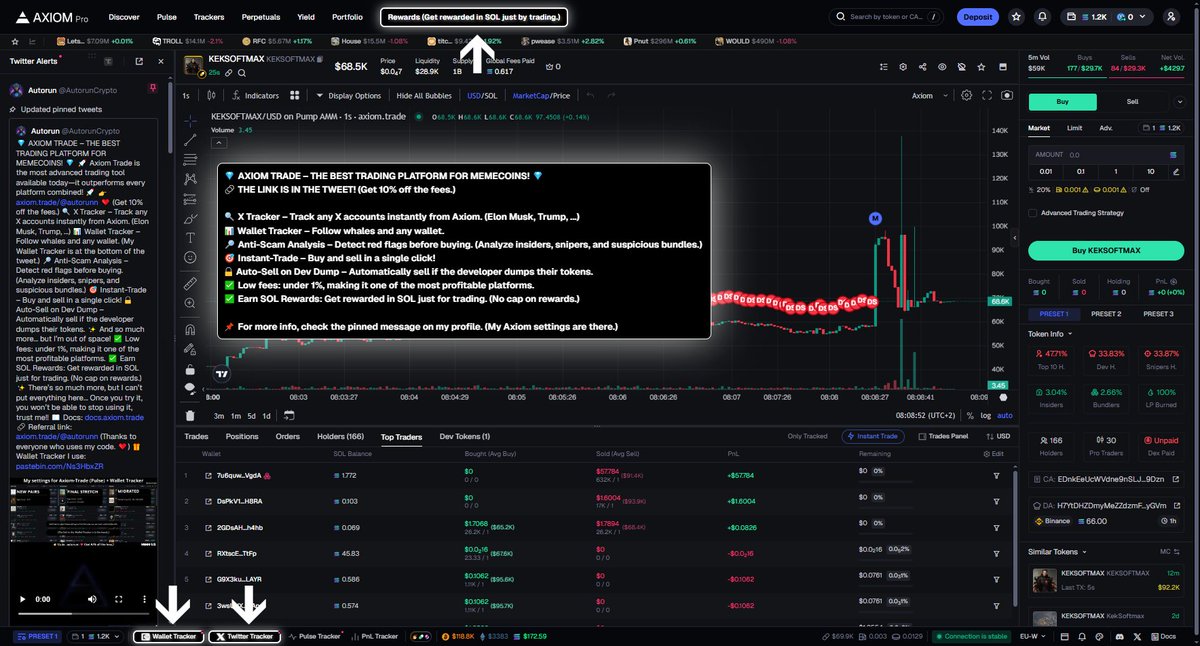
Task: Switch the USD/SOL currency toggle
Action: pos(482,96)
